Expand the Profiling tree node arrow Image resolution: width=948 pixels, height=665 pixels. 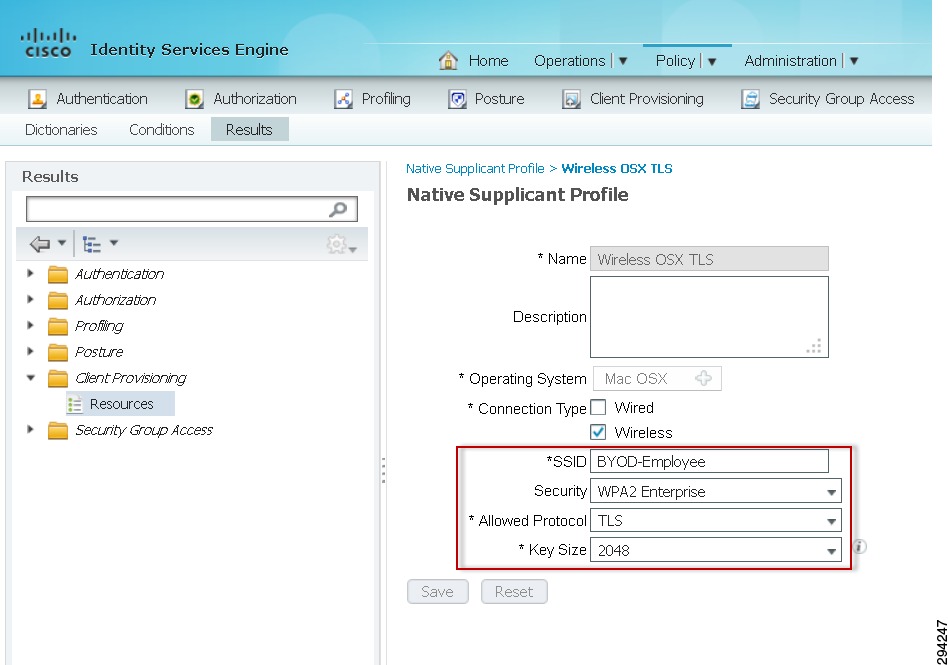pos(30,325)
